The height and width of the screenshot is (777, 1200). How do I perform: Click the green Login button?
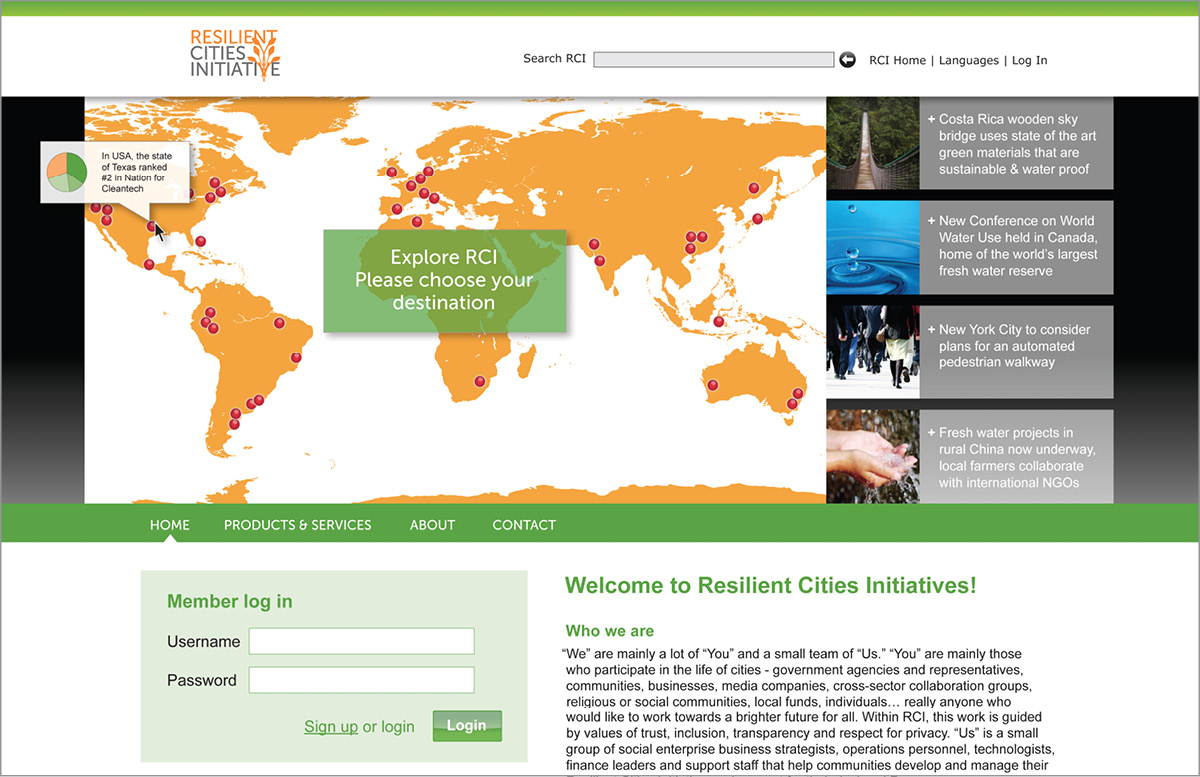467,726
